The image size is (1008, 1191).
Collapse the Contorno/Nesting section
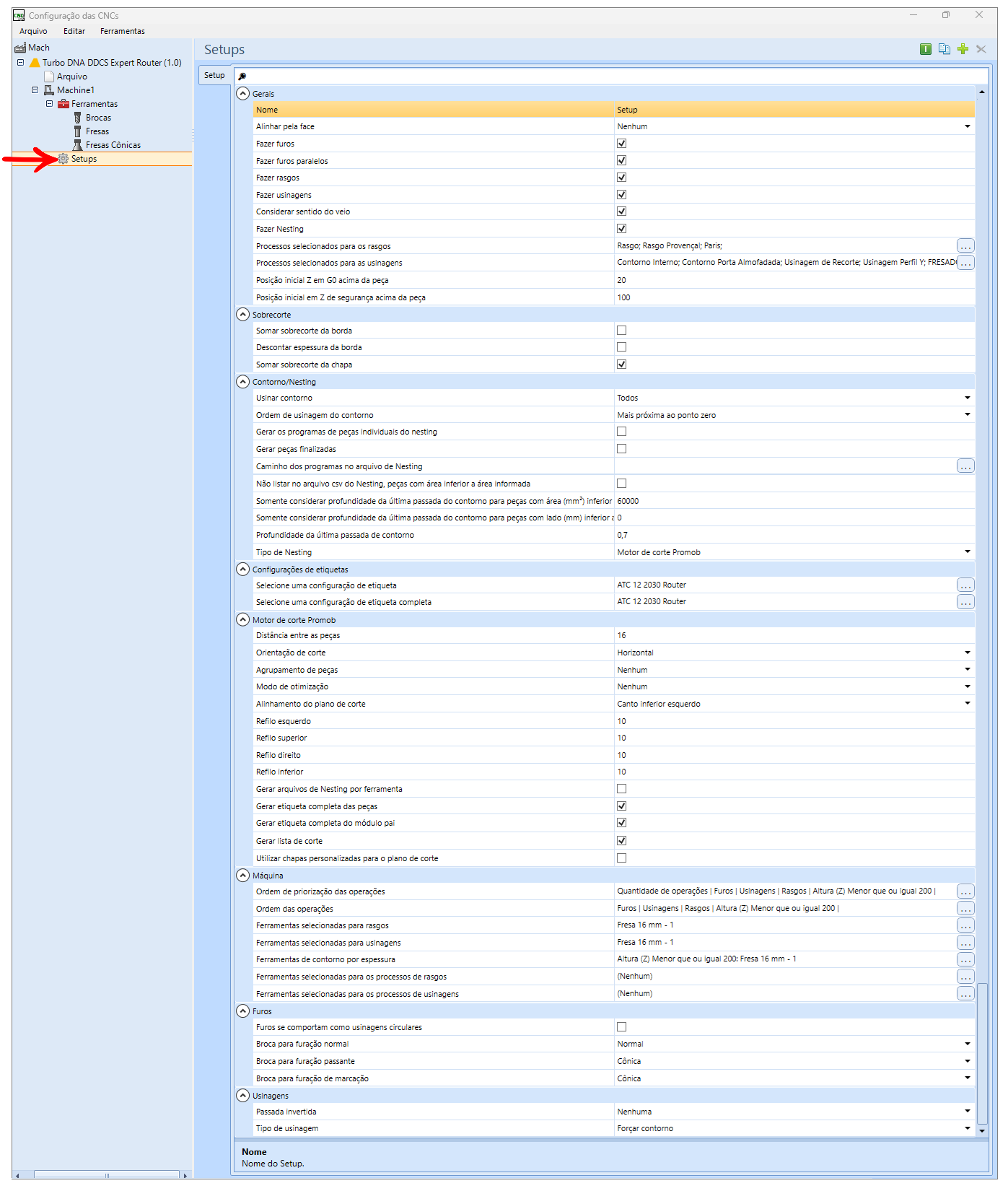point(243,381)
